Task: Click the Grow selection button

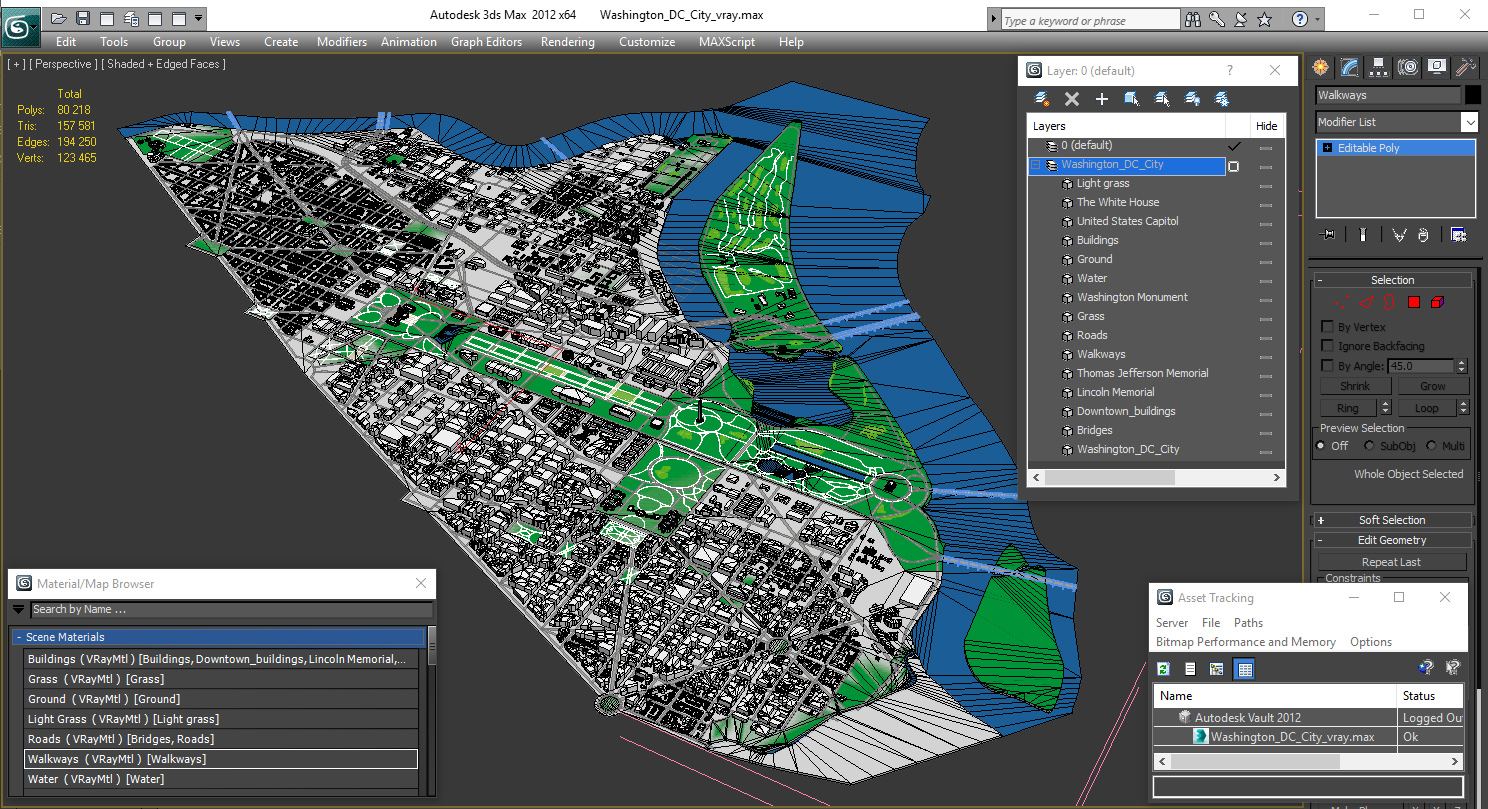Action: (x=1432, y=386)
